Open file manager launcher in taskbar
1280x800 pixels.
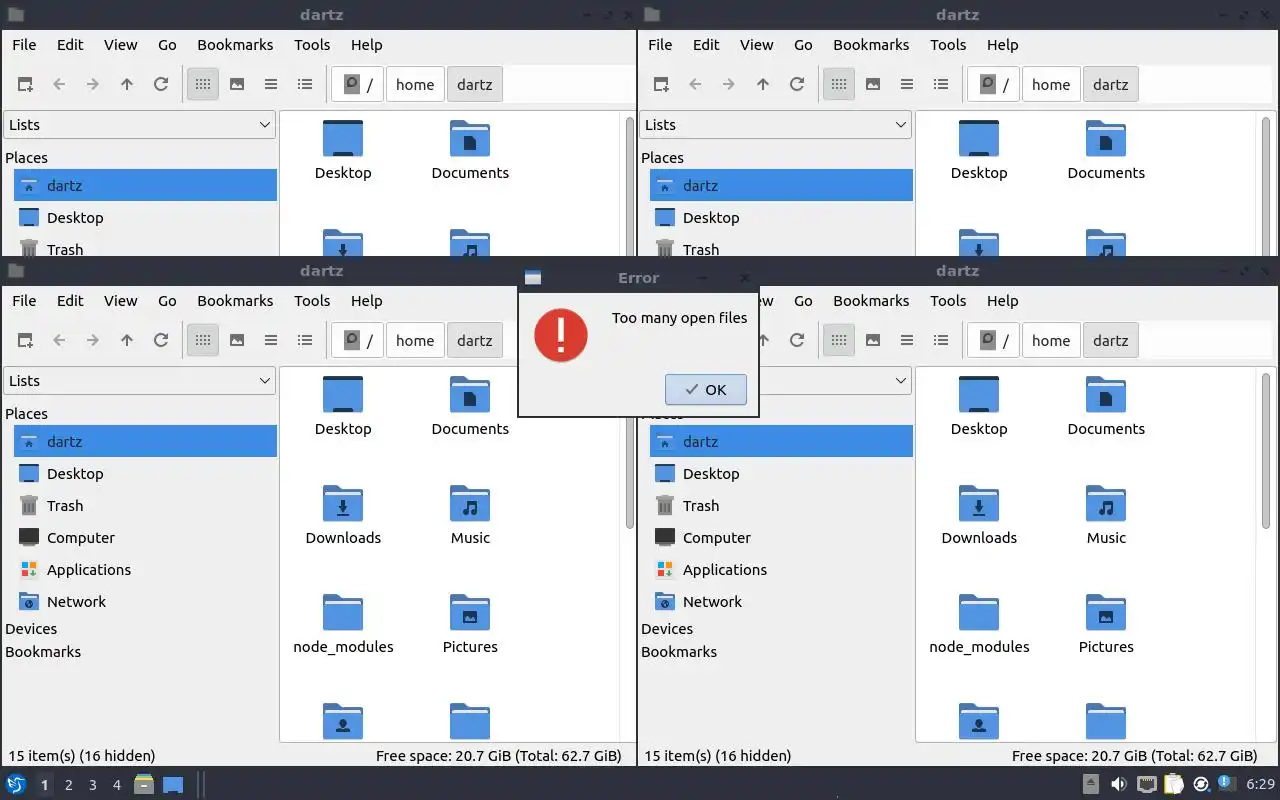tap(144, 785)
